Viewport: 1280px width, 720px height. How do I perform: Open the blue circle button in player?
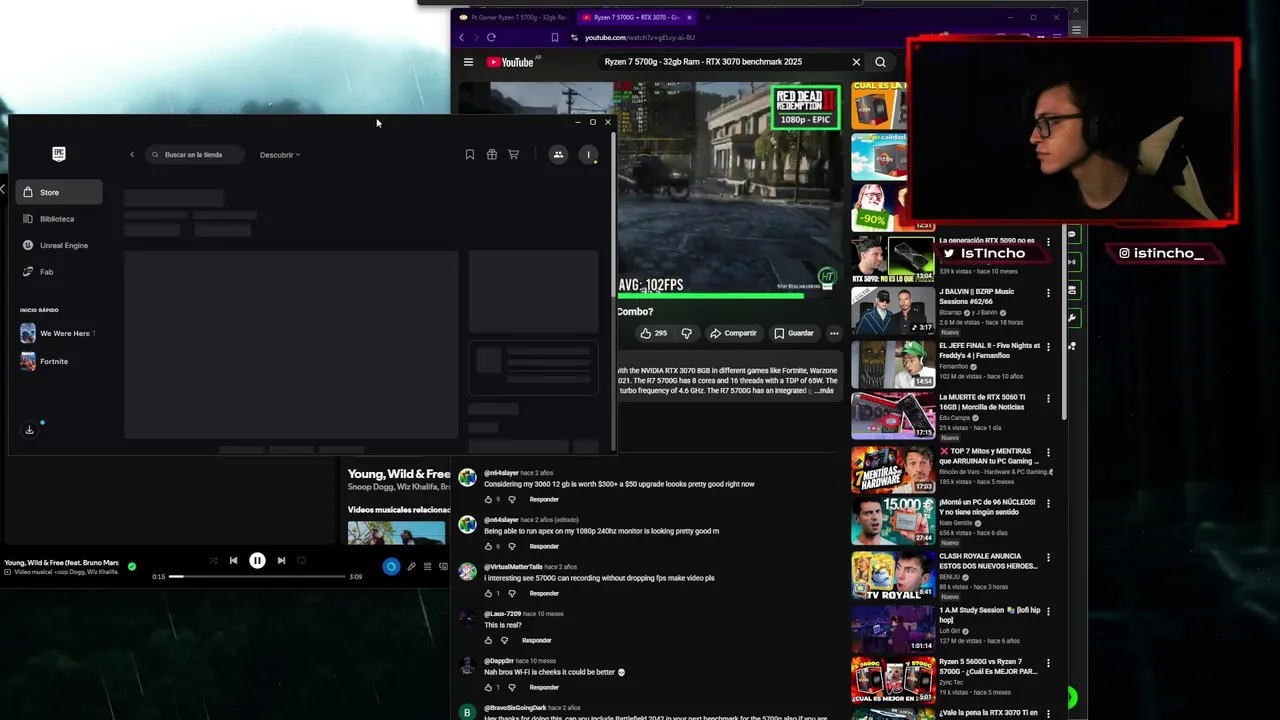pyautogui.click(x=391, y=567)
